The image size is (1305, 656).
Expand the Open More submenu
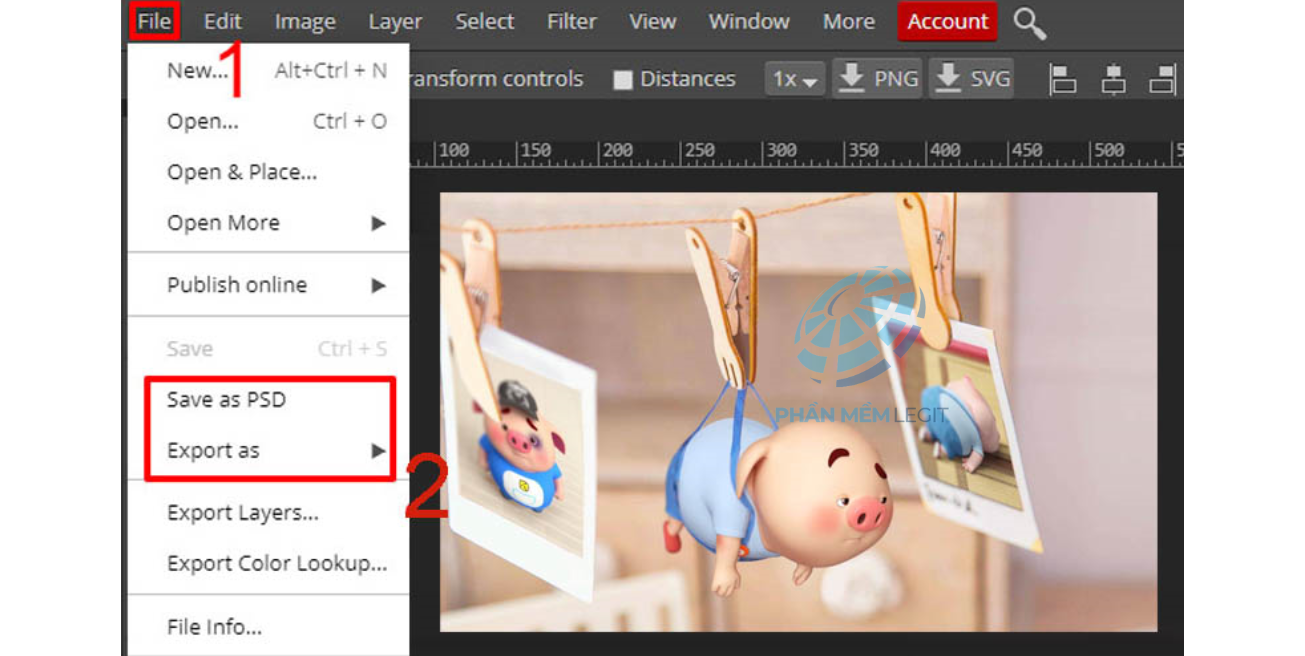(269, 223)
